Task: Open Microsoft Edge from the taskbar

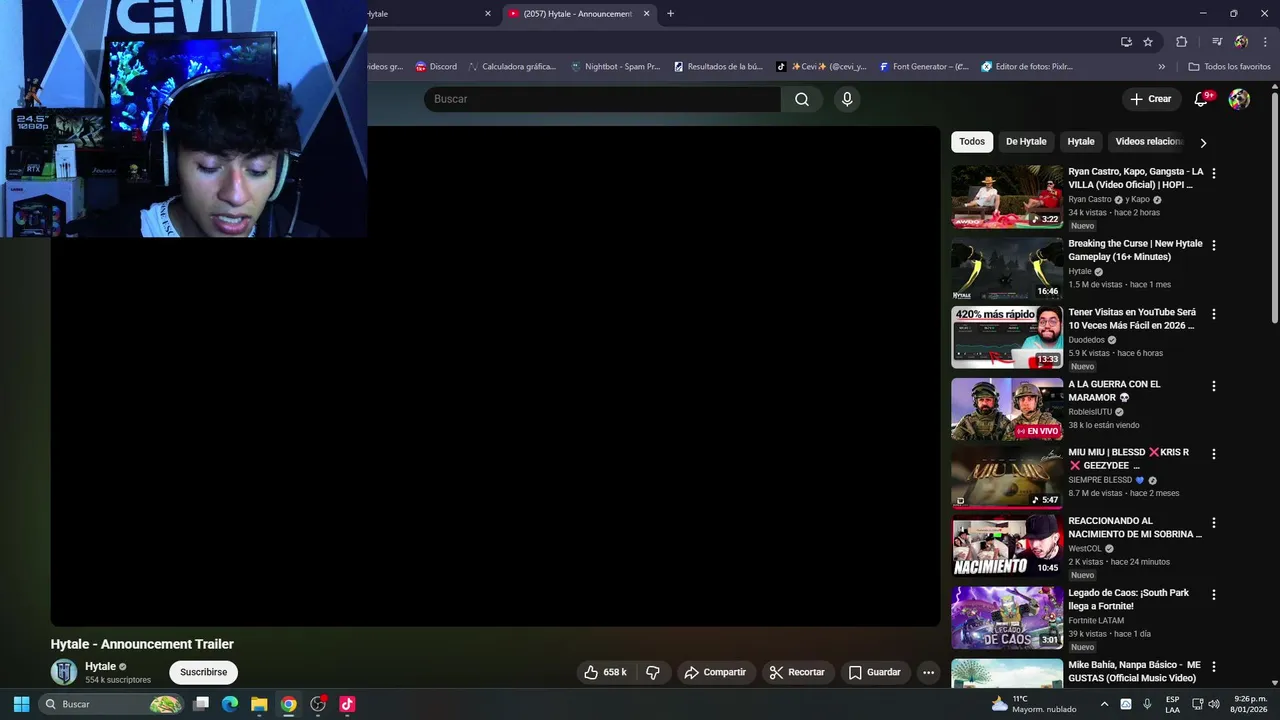Action: (x=230, y=704)
